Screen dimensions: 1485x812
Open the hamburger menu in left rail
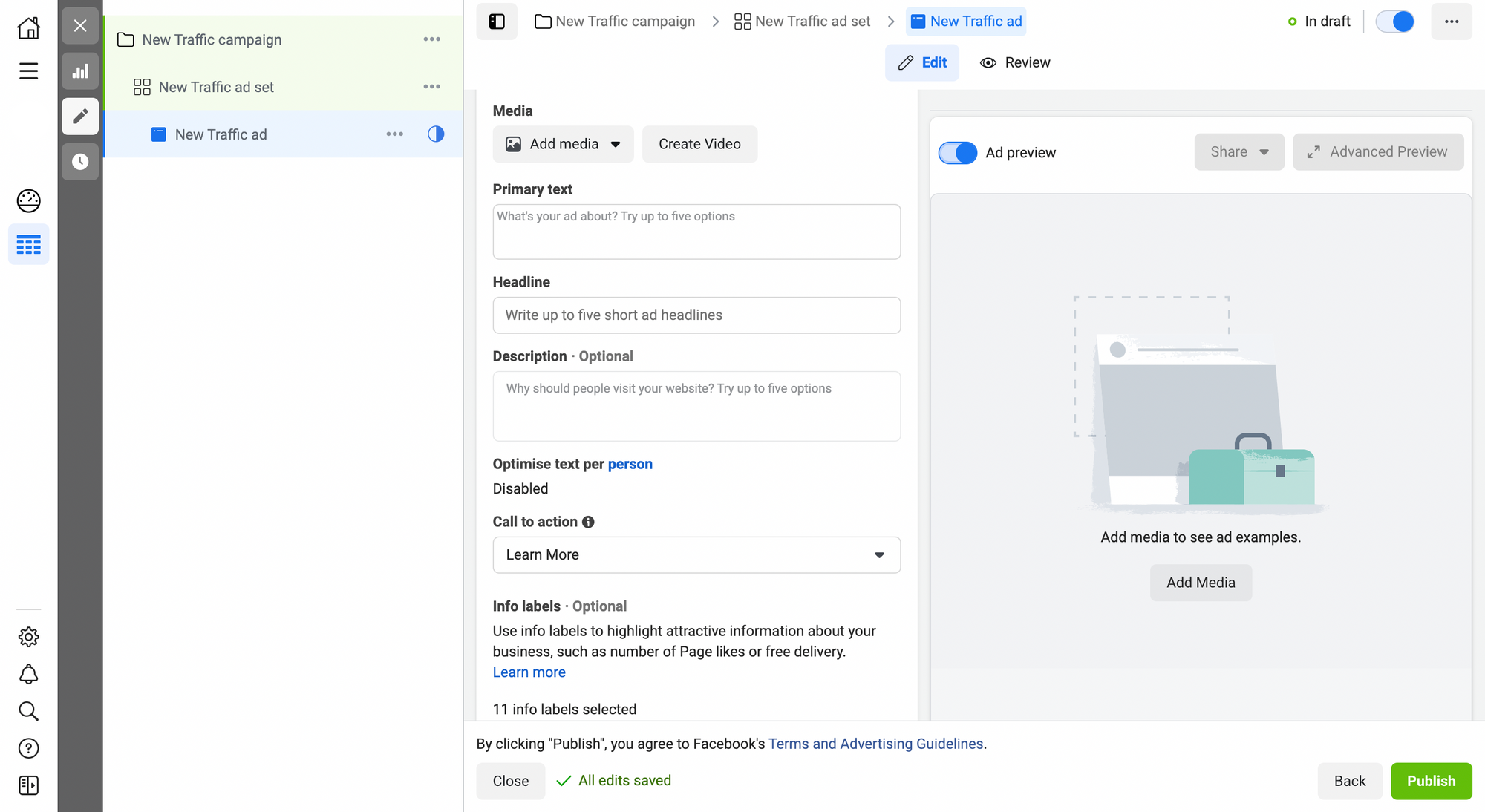click(x=28, y=71)
